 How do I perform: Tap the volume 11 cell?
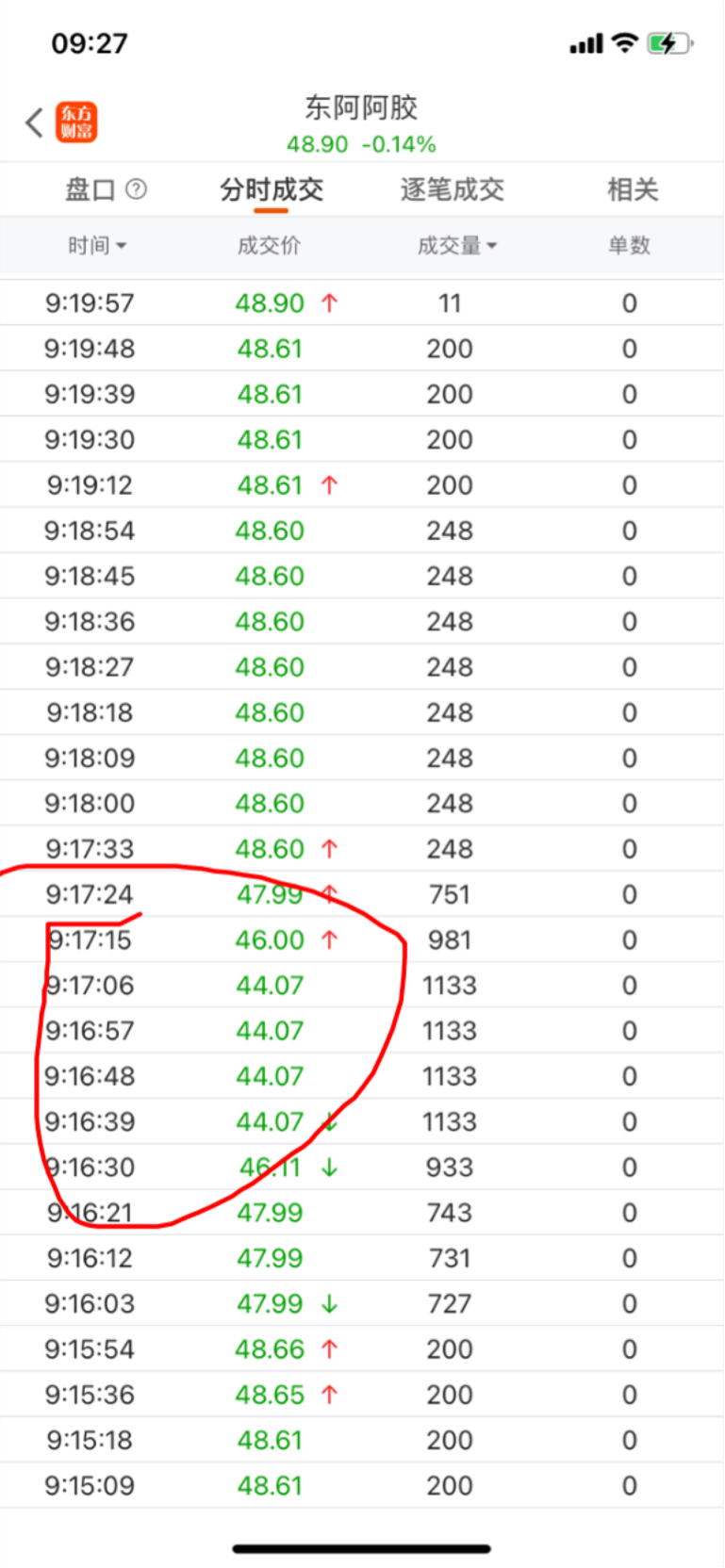[x=450, y=303]
